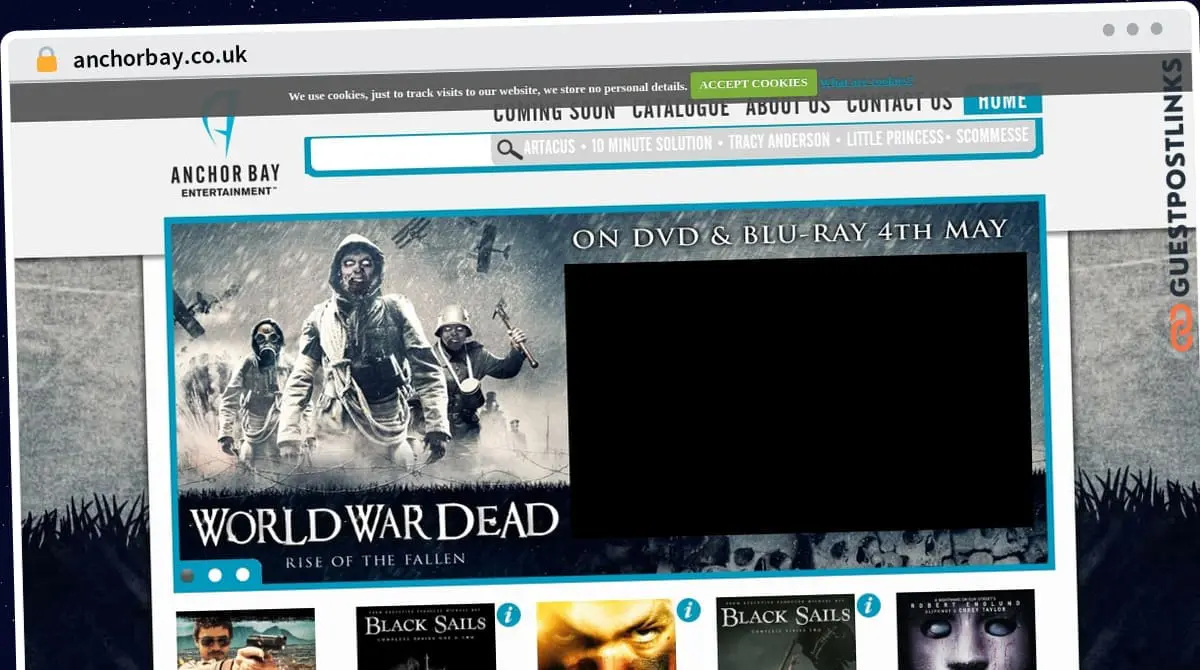Click the 'Scommesse' quick link

point(992,135)
